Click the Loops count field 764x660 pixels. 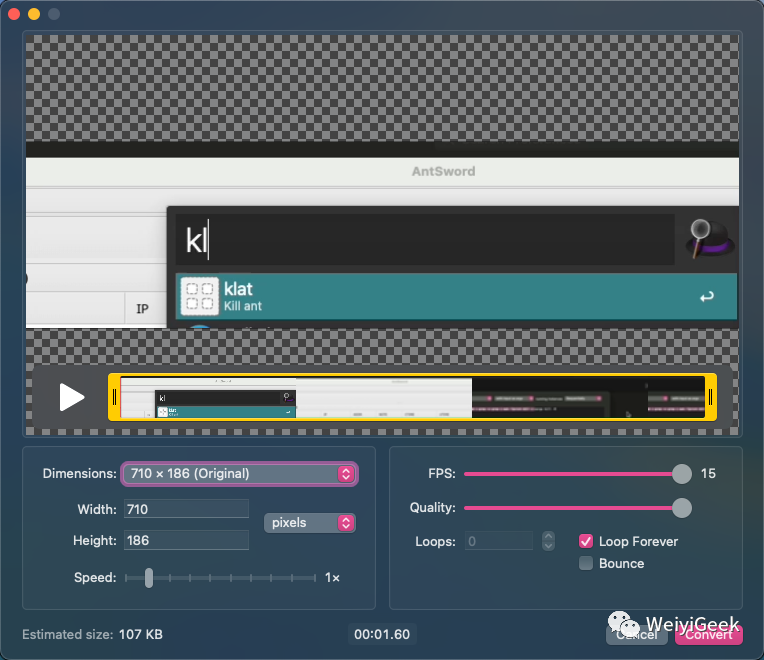pyautogui.click(x=498, y=541)
